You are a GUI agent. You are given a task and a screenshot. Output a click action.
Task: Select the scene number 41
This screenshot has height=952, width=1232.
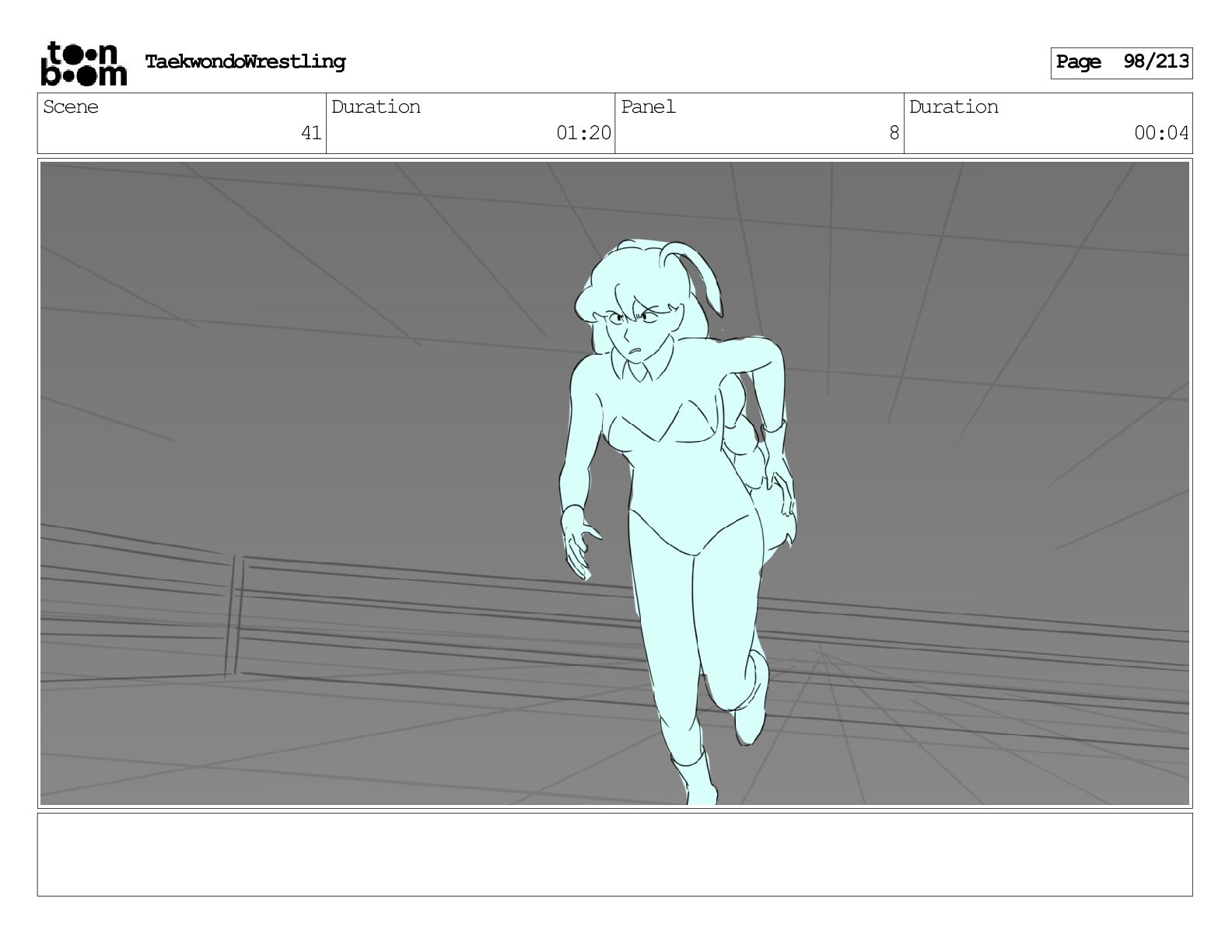310,133
